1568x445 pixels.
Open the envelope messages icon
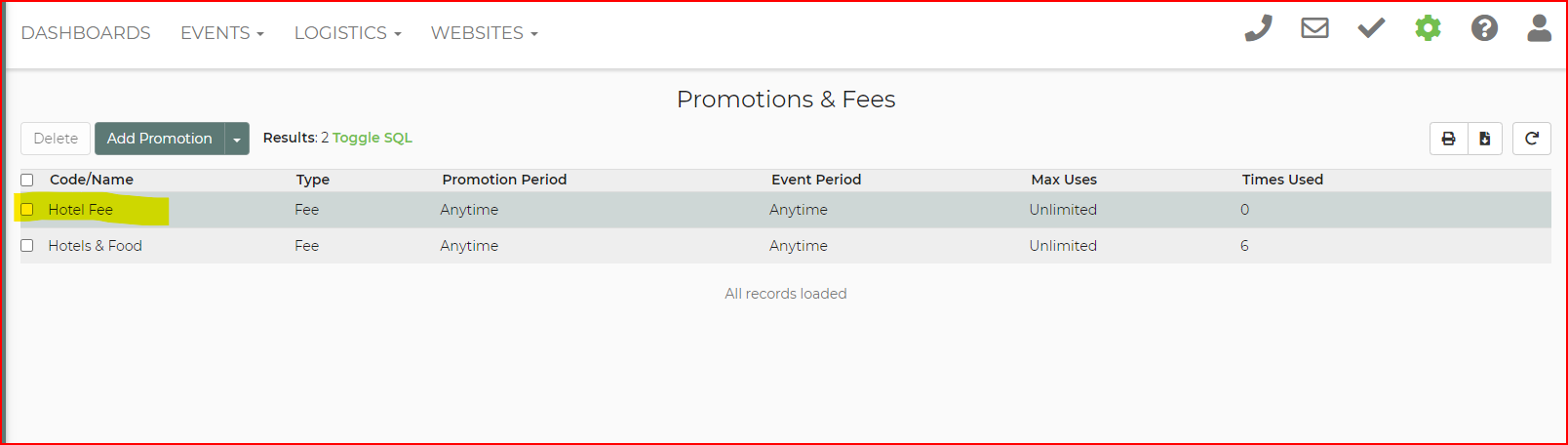click(1314, 28)
